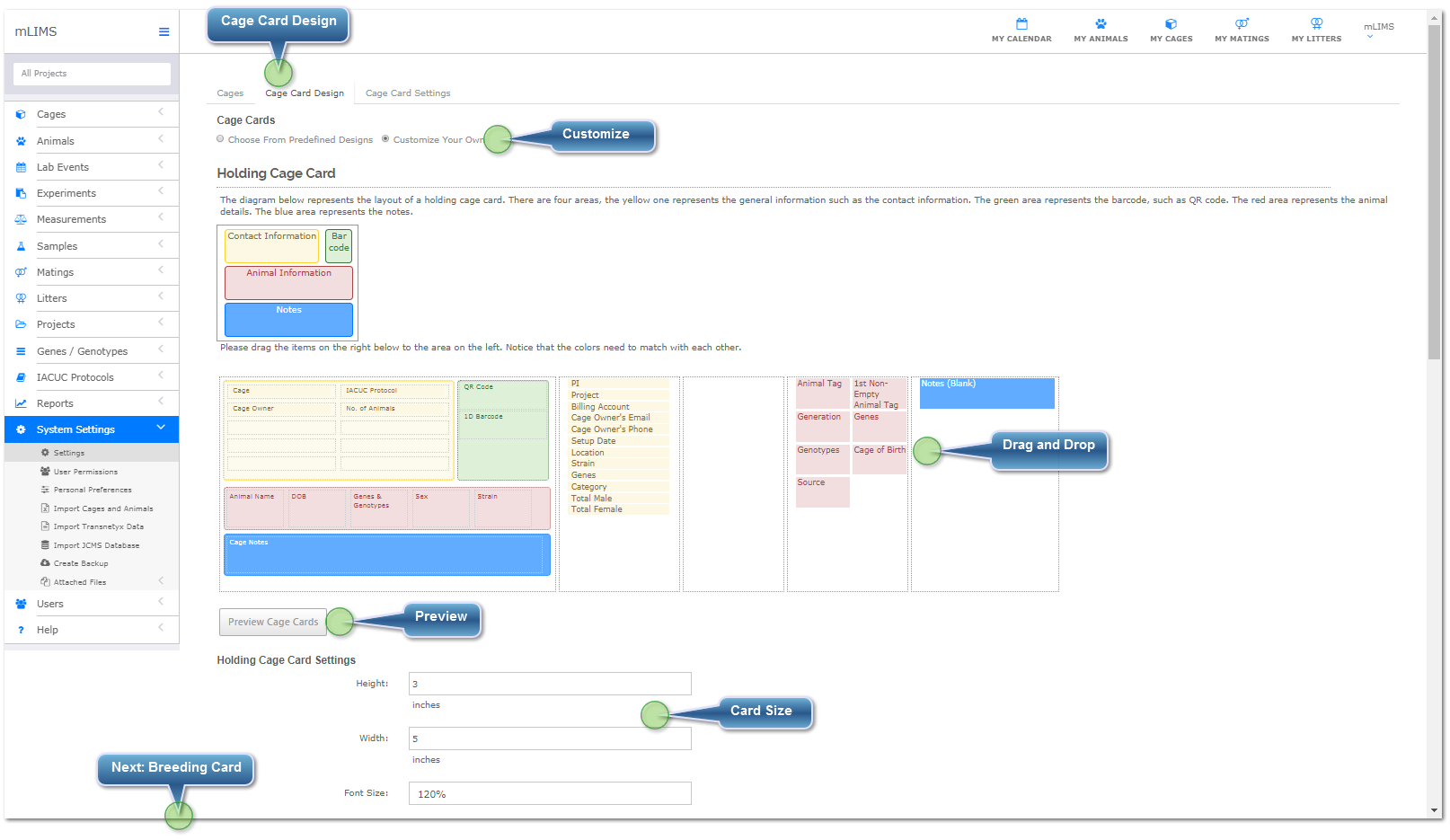Click the Total Female item
Screen dimensions: 1450x840
[619, 509]
